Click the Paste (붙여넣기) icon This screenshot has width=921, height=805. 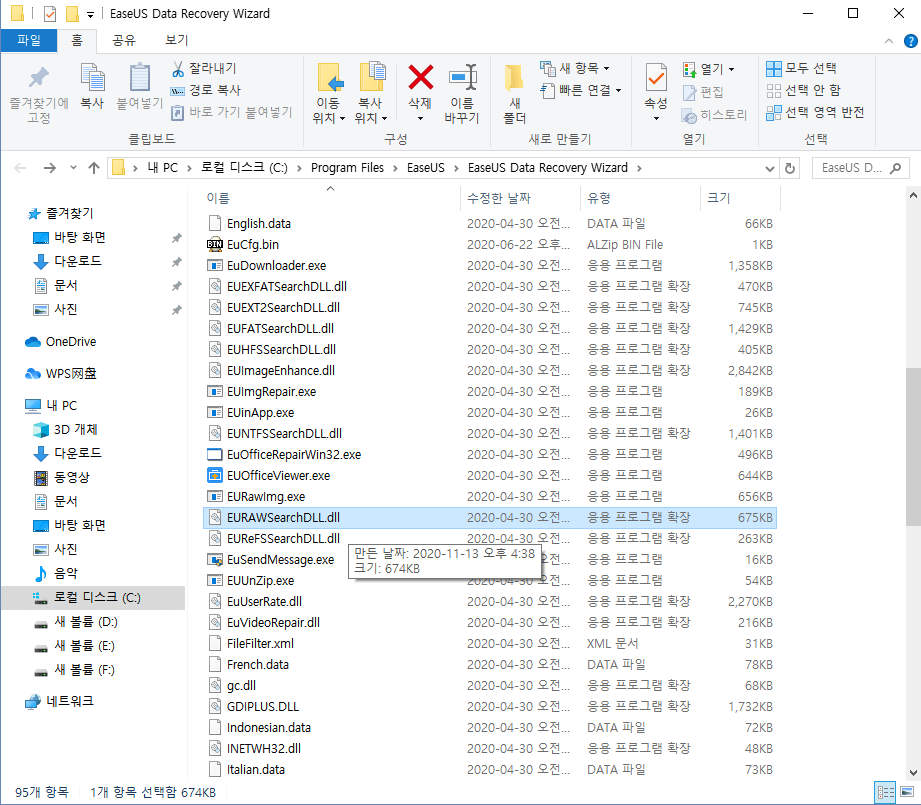139,90
